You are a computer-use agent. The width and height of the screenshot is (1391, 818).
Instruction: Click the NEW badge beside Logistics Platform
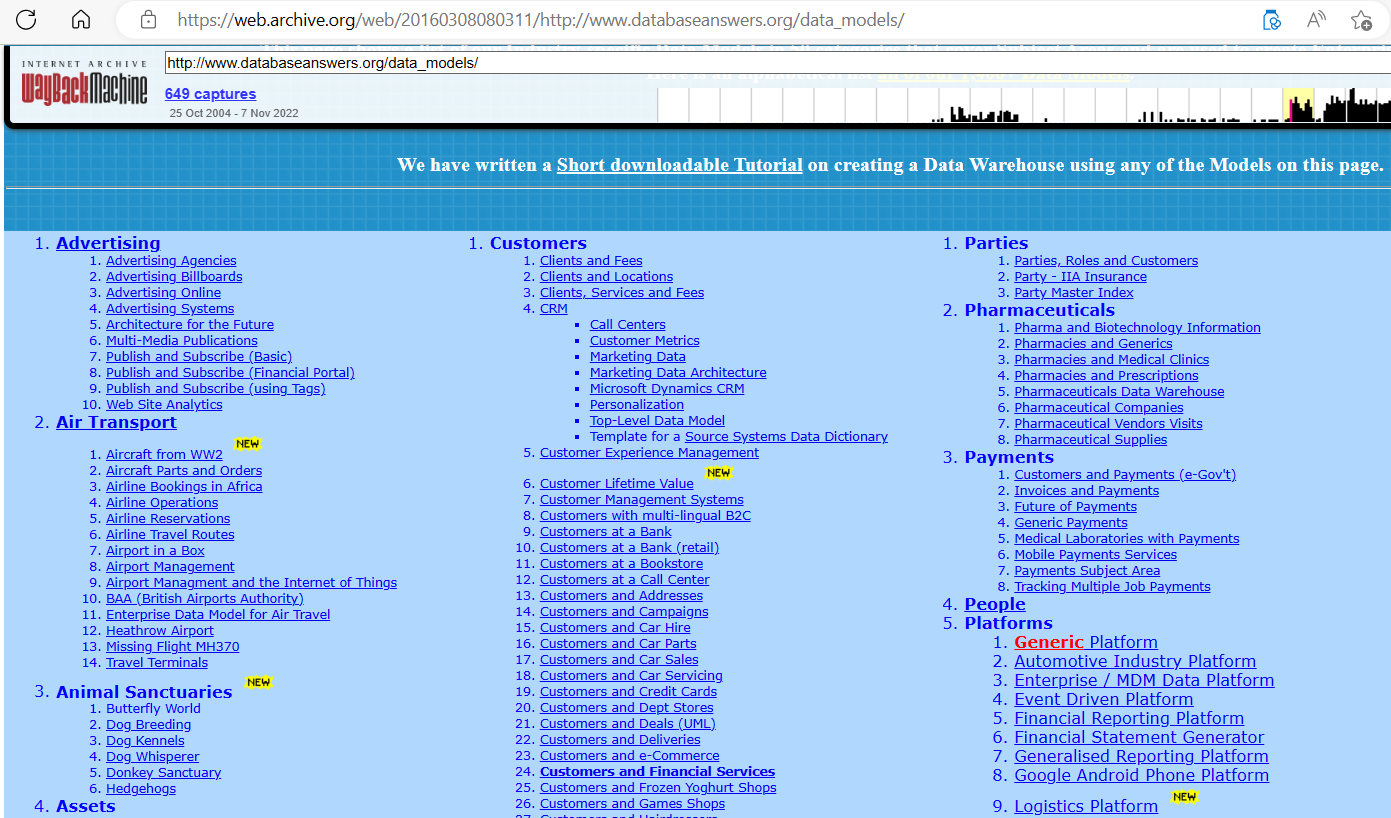pyautogui.click(x=1184, y=797)
